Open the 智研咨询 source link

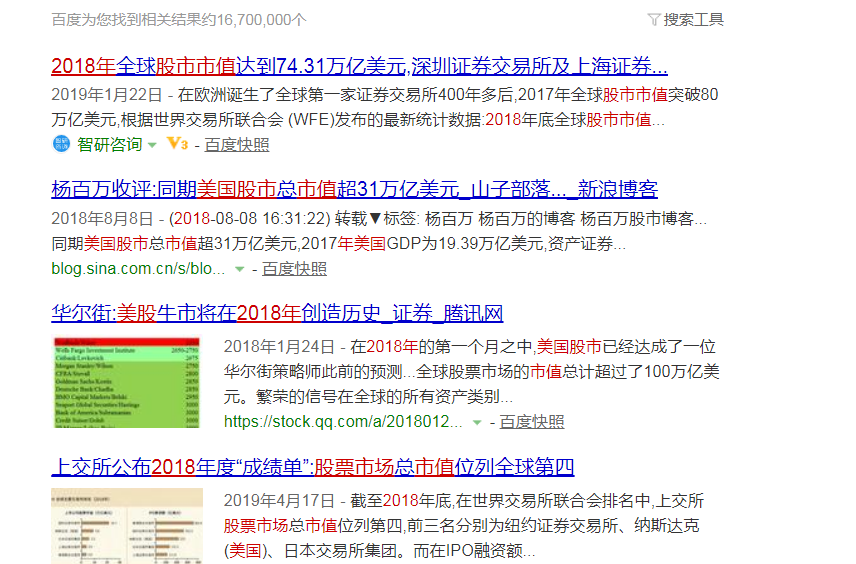[x=109, y=145]
